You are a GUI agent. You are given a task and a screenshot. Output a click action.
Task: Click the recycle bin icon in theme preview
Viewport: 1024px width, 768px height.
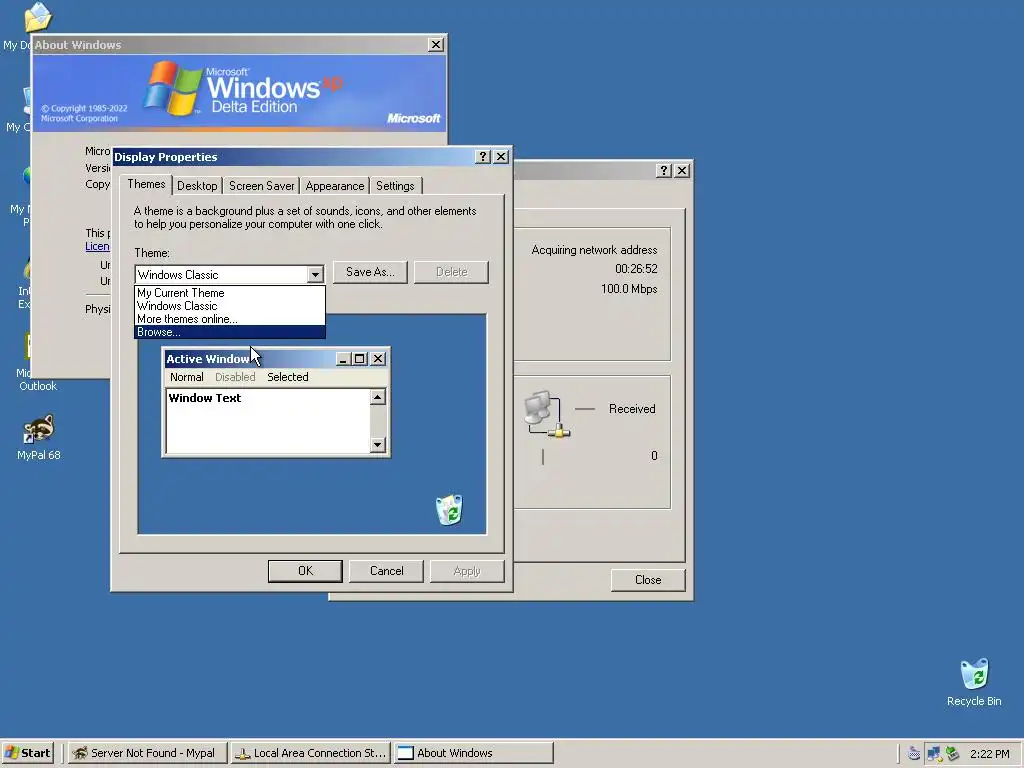[449, 510]
